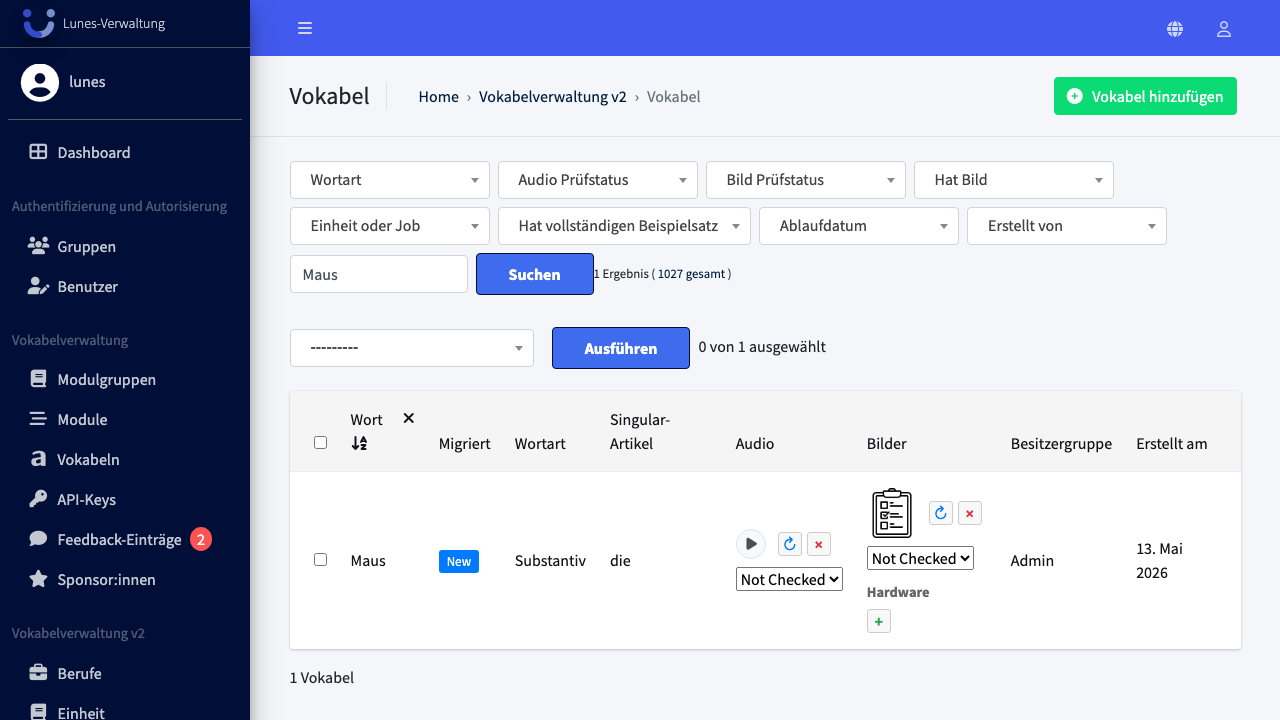Click the Feedback-Einträge badge showing 2

[200, 540]
